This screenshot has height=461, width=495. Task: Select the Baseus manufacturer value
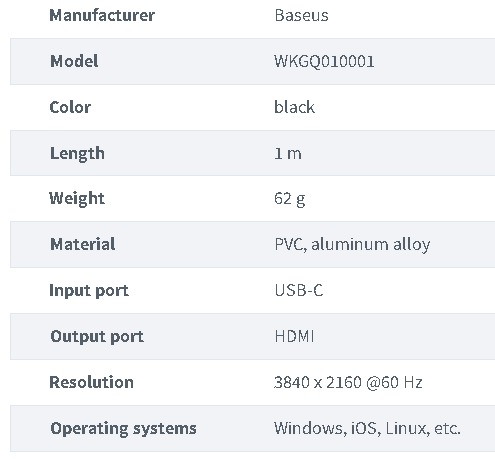[x=302, y=15]
